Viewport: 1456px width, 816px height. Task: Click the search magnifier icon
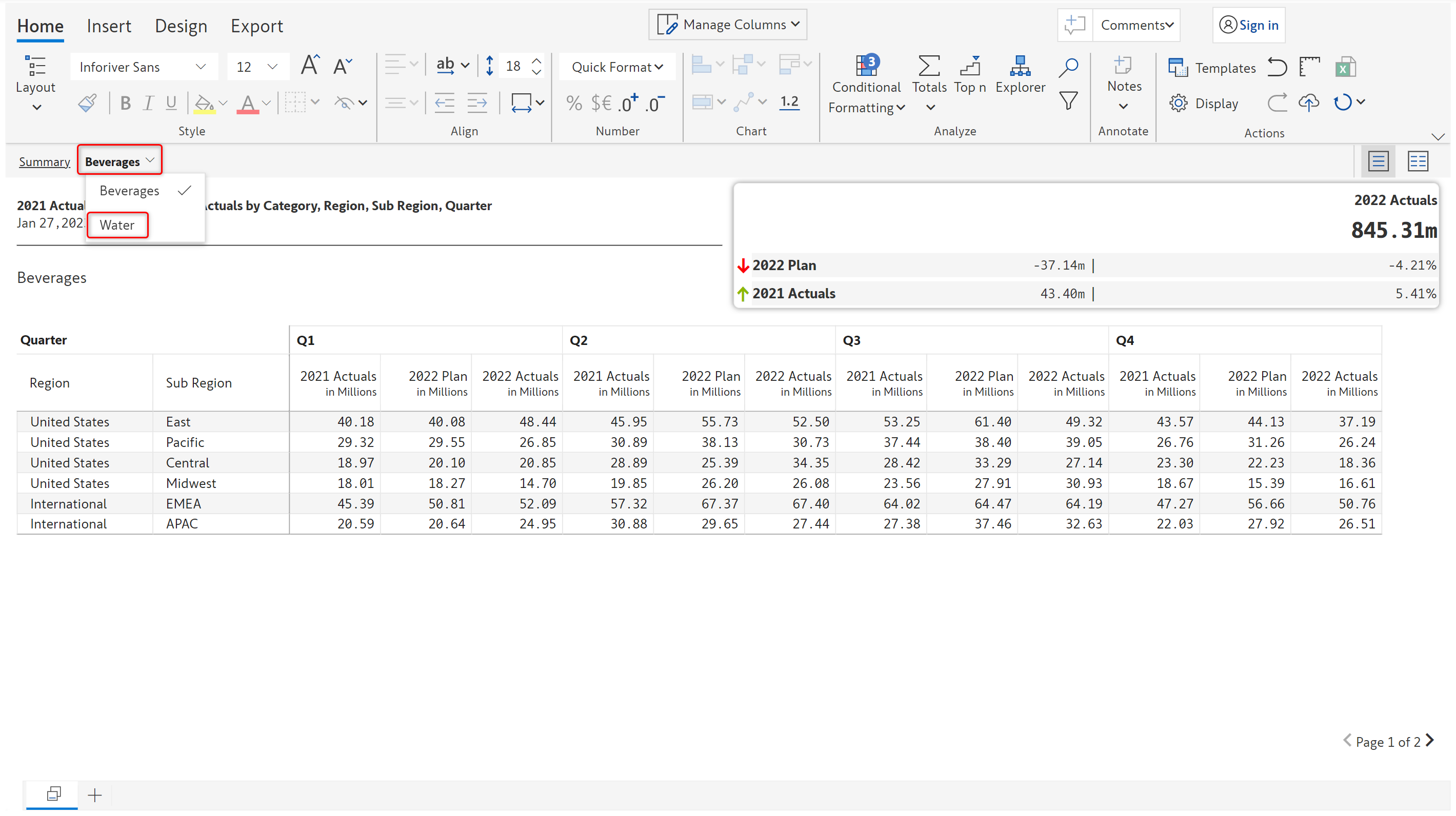click(1068, 67)
